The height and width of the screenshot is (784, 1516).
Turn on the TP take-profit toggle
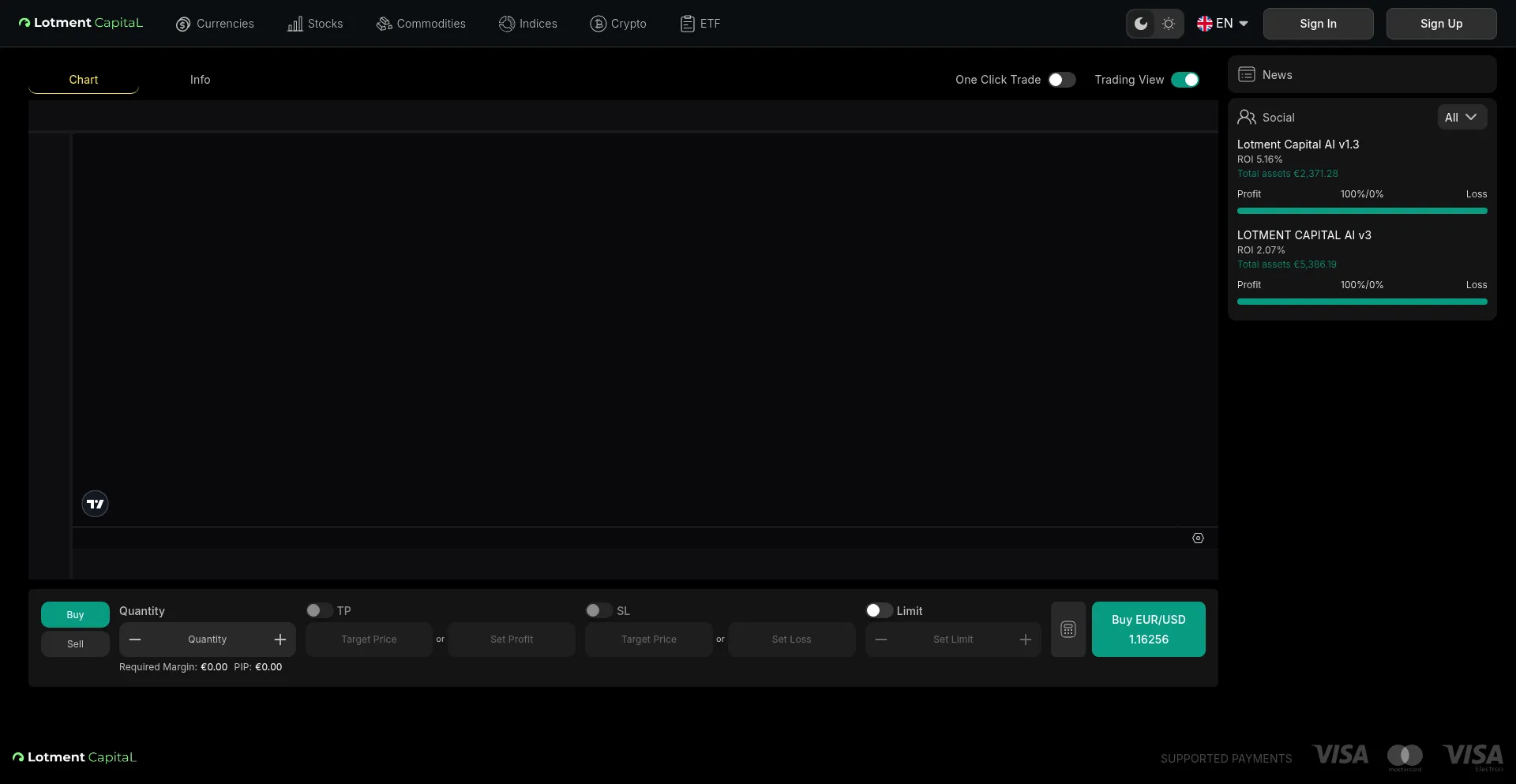[319, 610]
